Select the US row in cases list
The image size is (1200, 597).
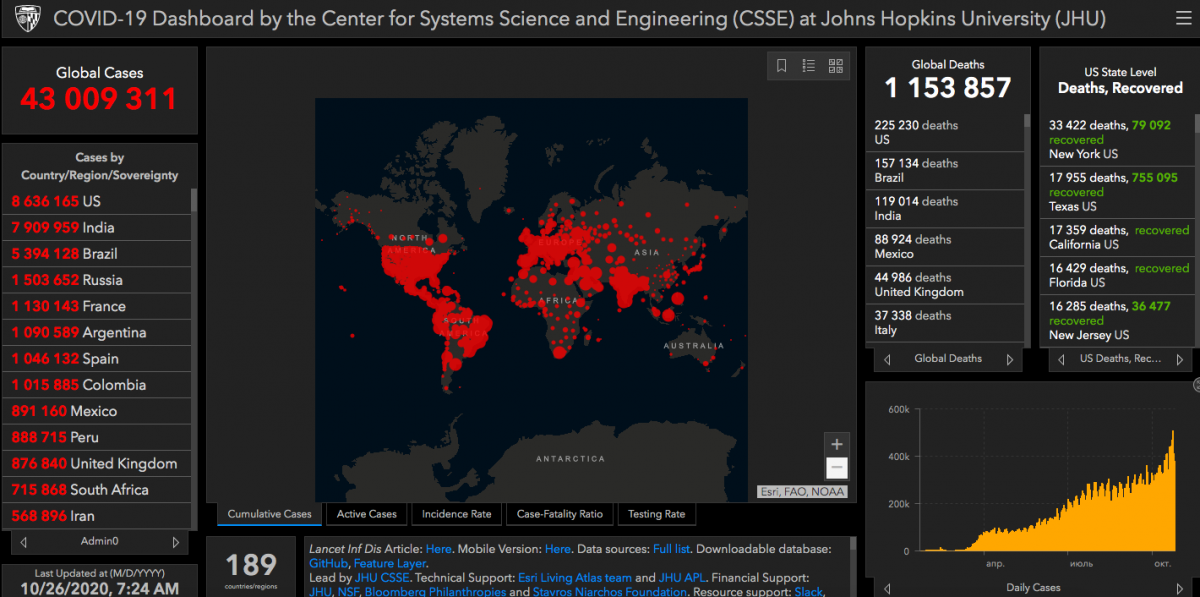(x=97, y=201)
